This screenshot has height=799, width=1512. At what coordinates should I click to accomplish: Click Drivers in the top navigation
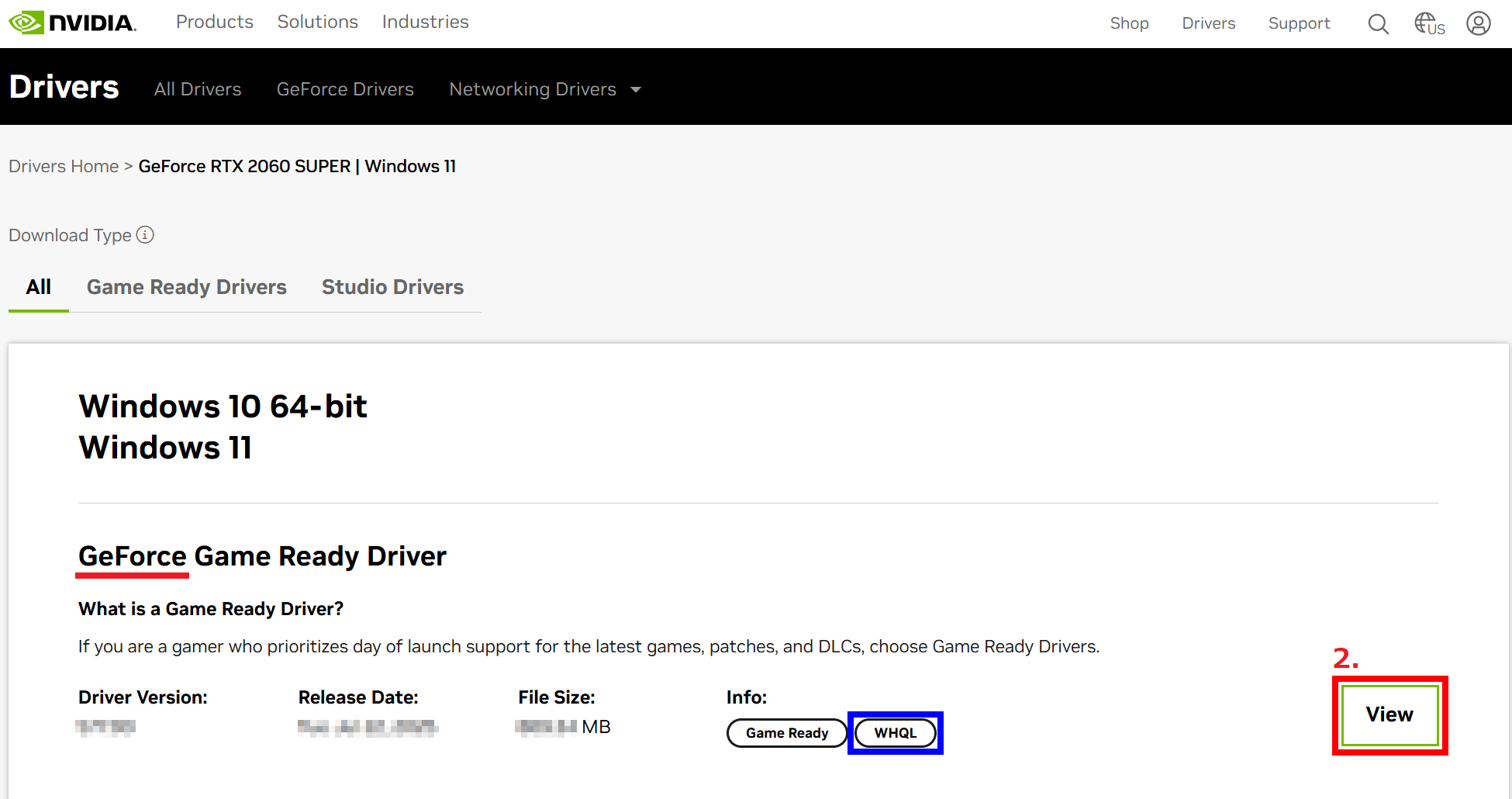[x=1208, y=24]
